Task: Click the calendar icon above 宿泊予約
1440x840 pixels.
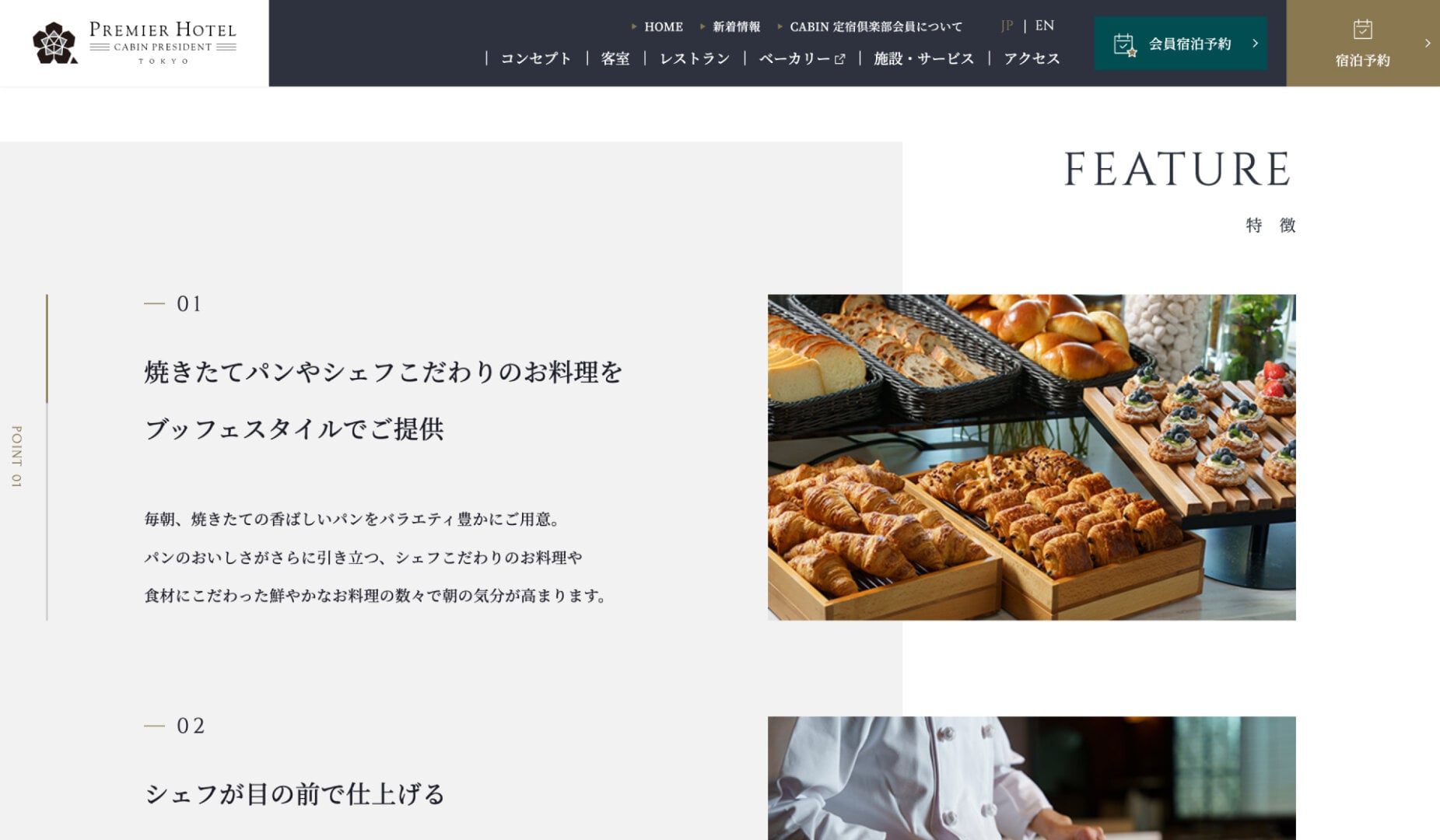Action: [1362, 30]
